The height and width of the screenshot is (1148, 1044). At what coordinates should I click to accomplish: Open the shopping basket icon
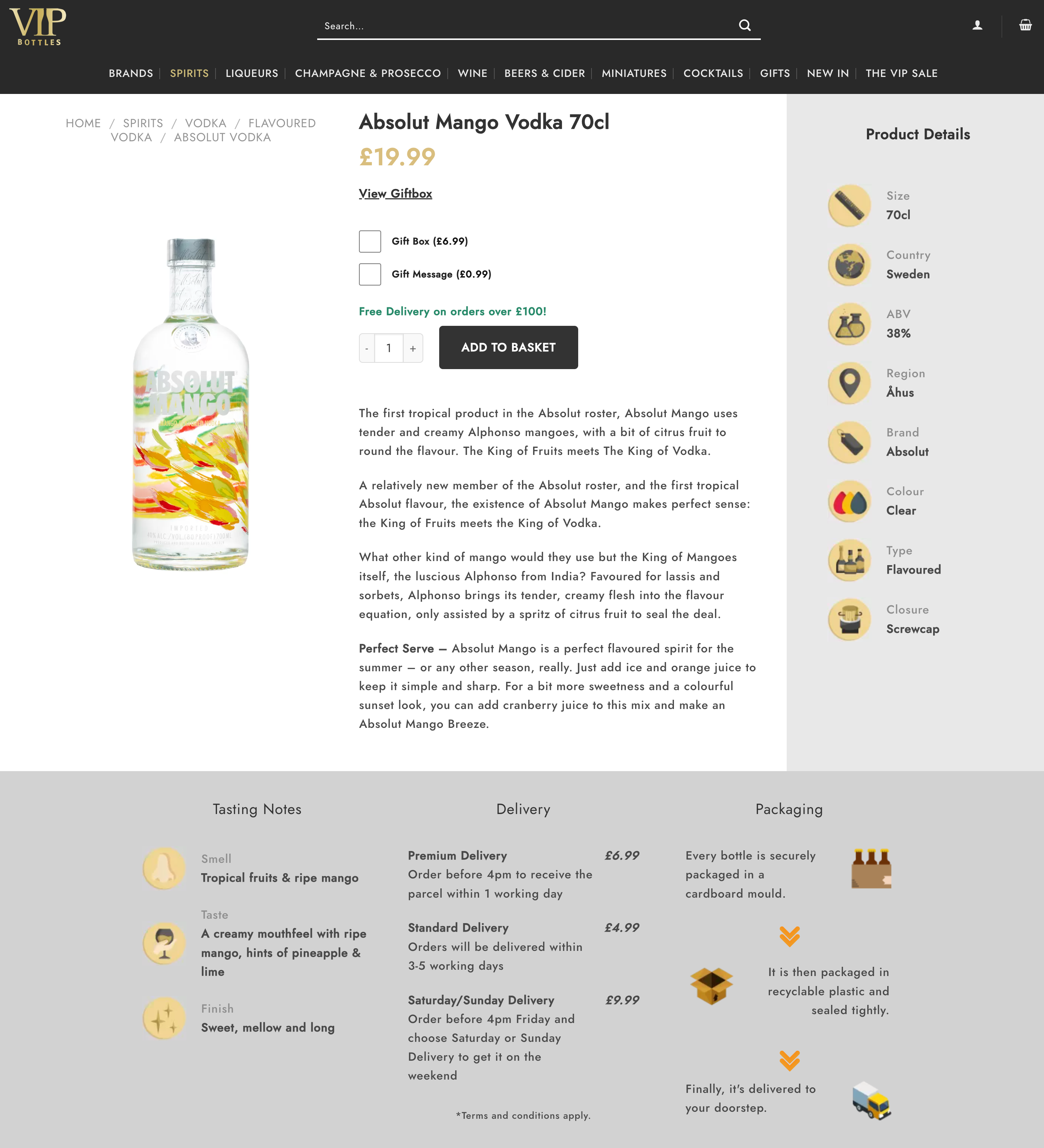(1025, 25)
